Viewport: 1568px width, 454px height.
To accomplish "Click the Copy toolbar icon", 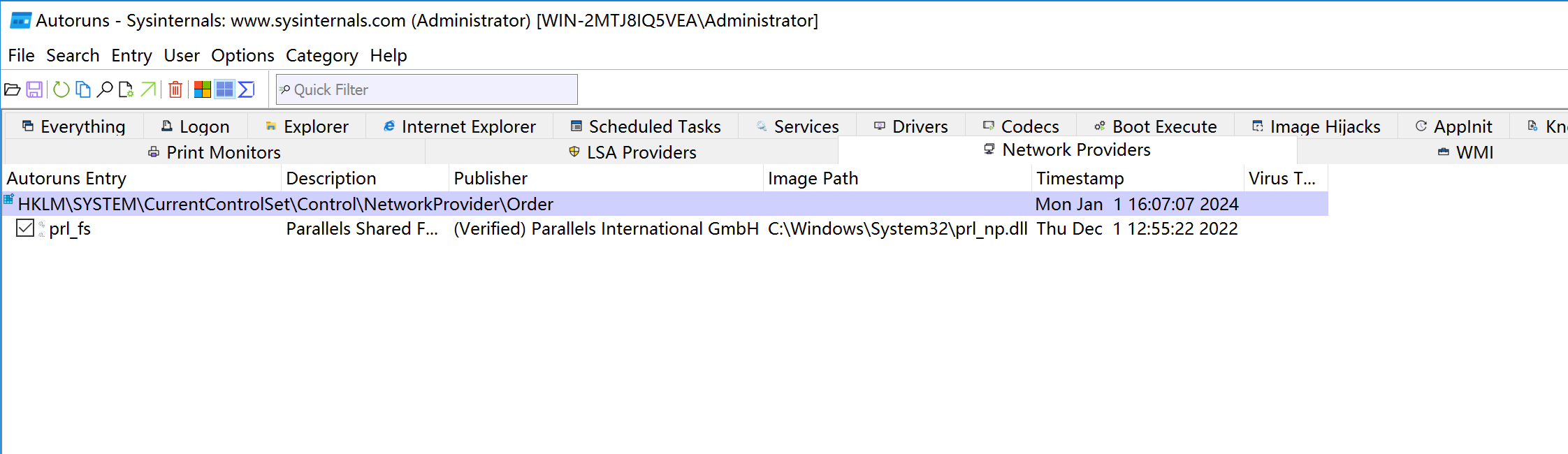I will coord(83,89).
